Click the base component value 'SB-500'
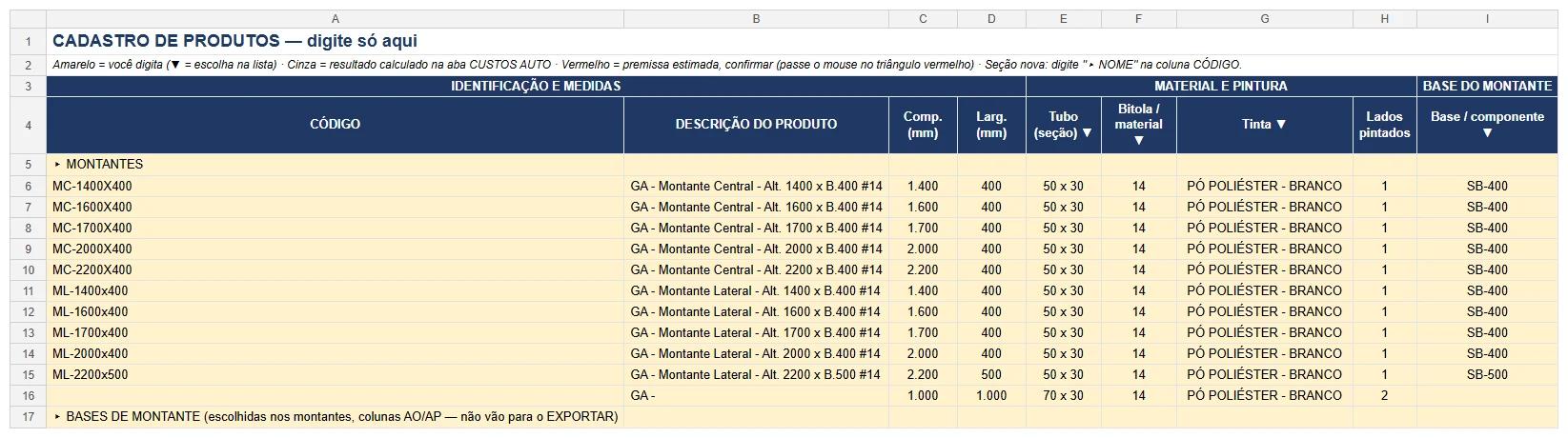 pos(1487,374)
